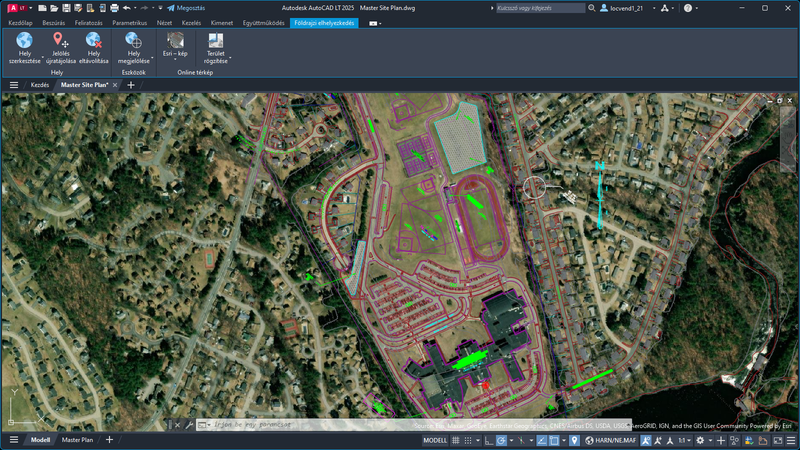Screen dimensions: 800x450
Task: Click the status bar customization hamburger icon
Action: pyautogui.click(x=791, y=440)
